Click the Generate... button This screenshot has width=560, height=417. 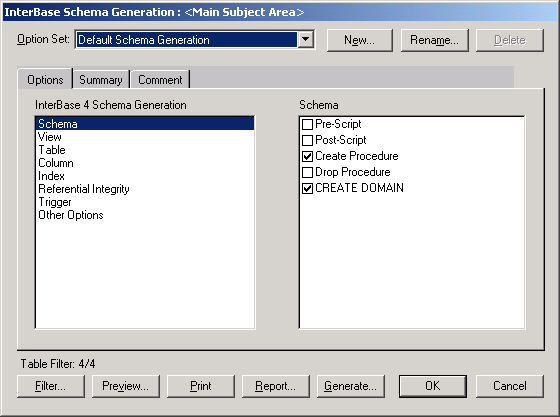(x=351, y=386)
